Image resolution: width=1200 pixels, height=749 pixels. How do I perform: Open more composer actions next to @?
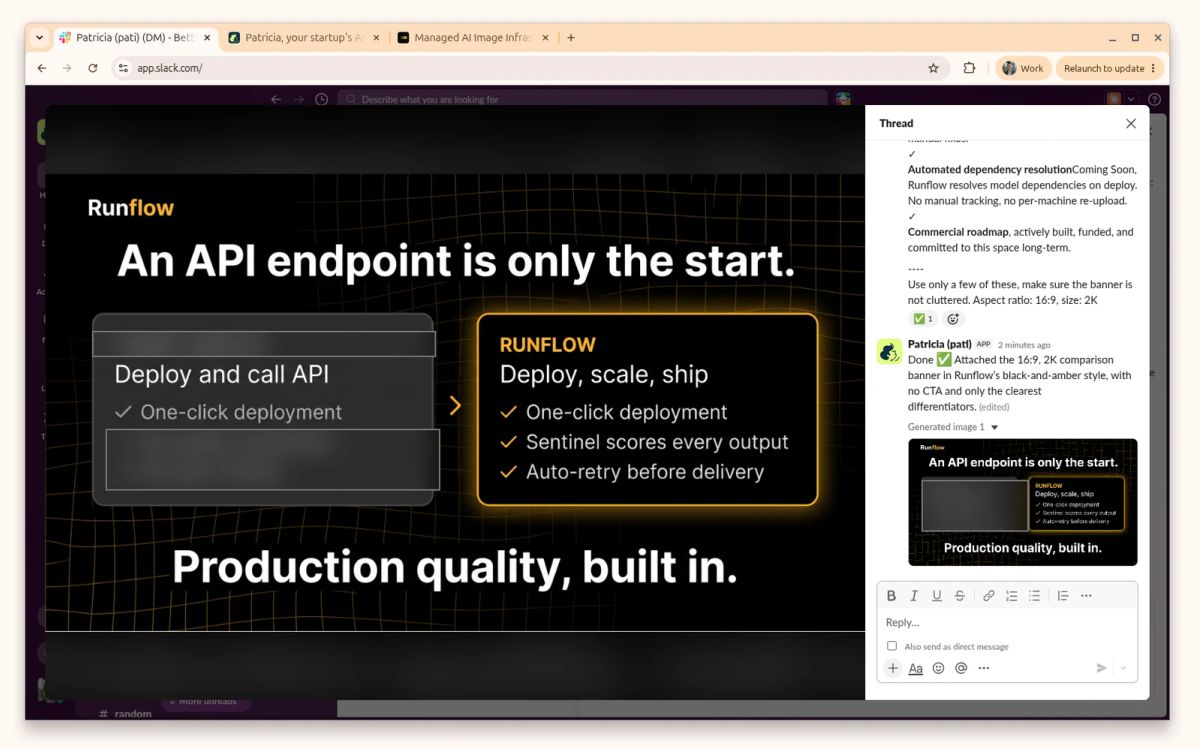point(984,668)
